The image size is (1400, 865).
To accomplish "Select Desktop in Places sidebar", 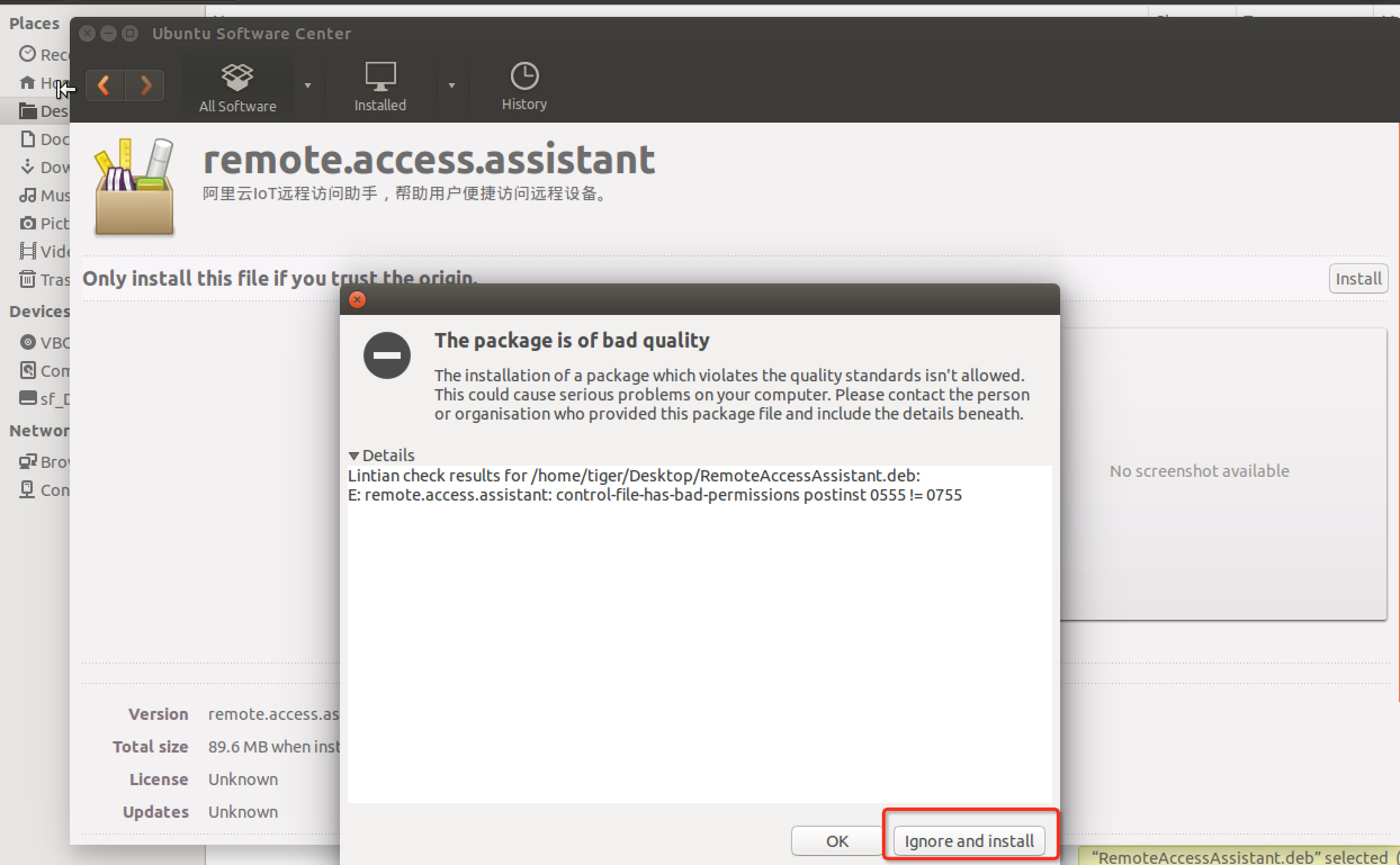I will 44,111.
